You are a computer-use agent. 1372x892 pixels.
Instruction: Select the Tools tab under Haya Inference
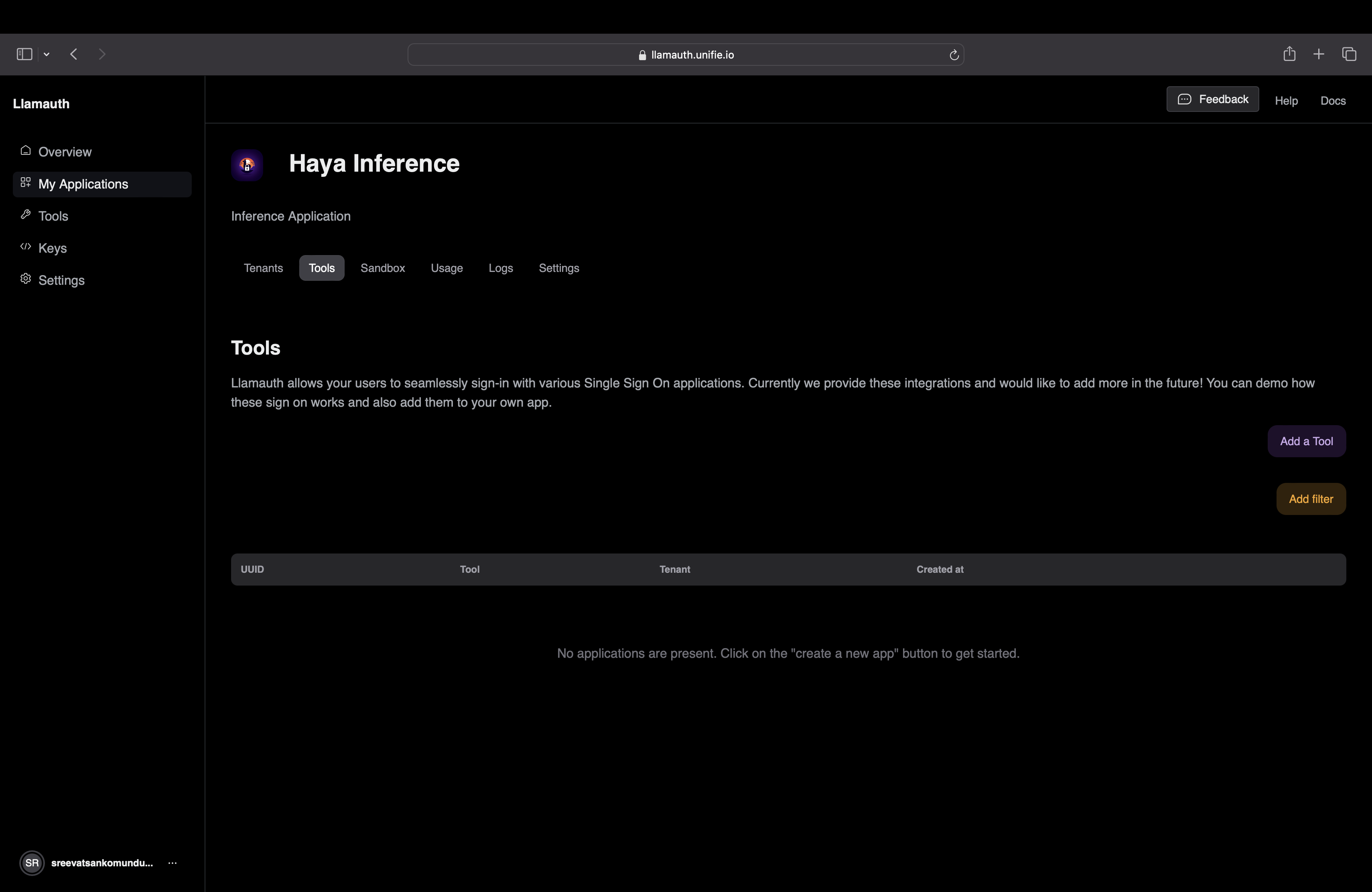click(322, 268)
